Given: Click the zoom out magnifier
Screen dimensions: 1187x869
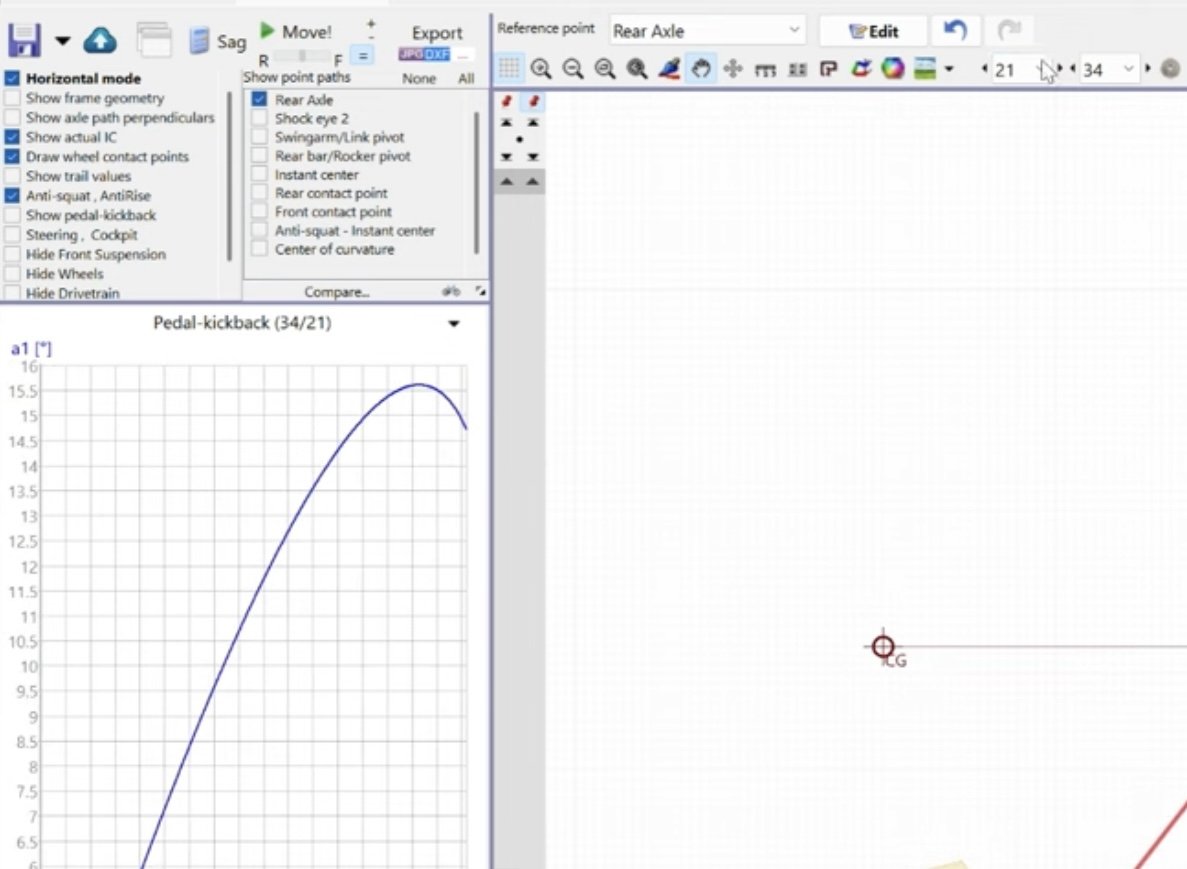Looking at the screenshot, I should pyautogui.click(x=573, y=69).
